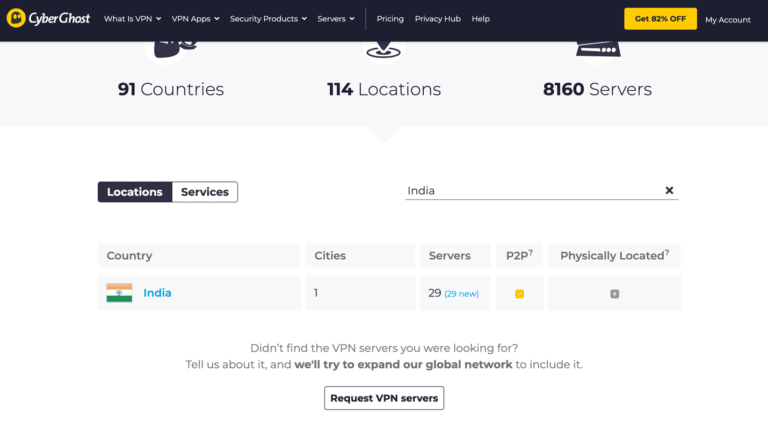The width and height of the screenshot is (768, 431).
Task: Open the Security Products dropdown
Action: (268, 19)
